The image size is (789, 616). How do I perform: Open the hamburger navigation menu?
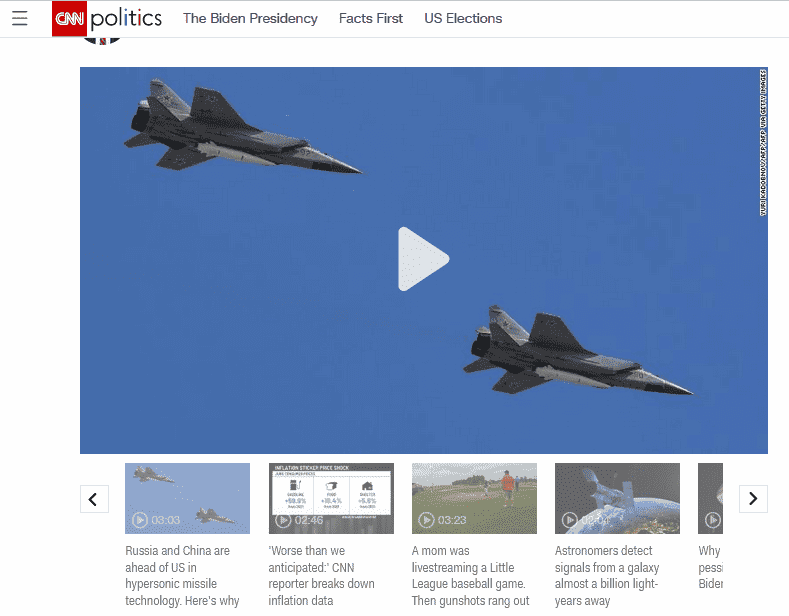pyautogui.click(x=20, y=19)
